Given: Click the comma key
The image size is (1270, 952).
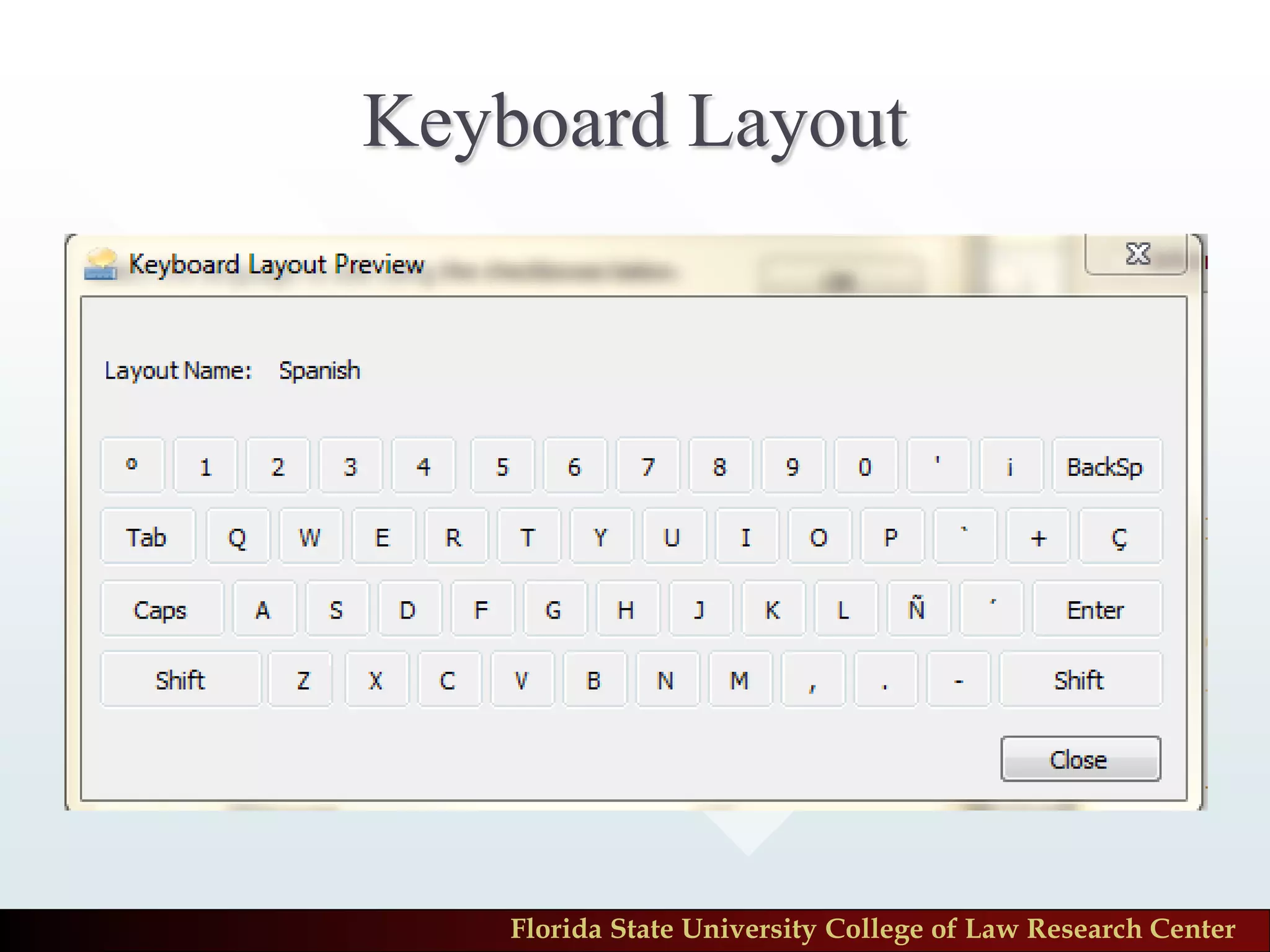Looking at the screenshot, I should point(813,679).
